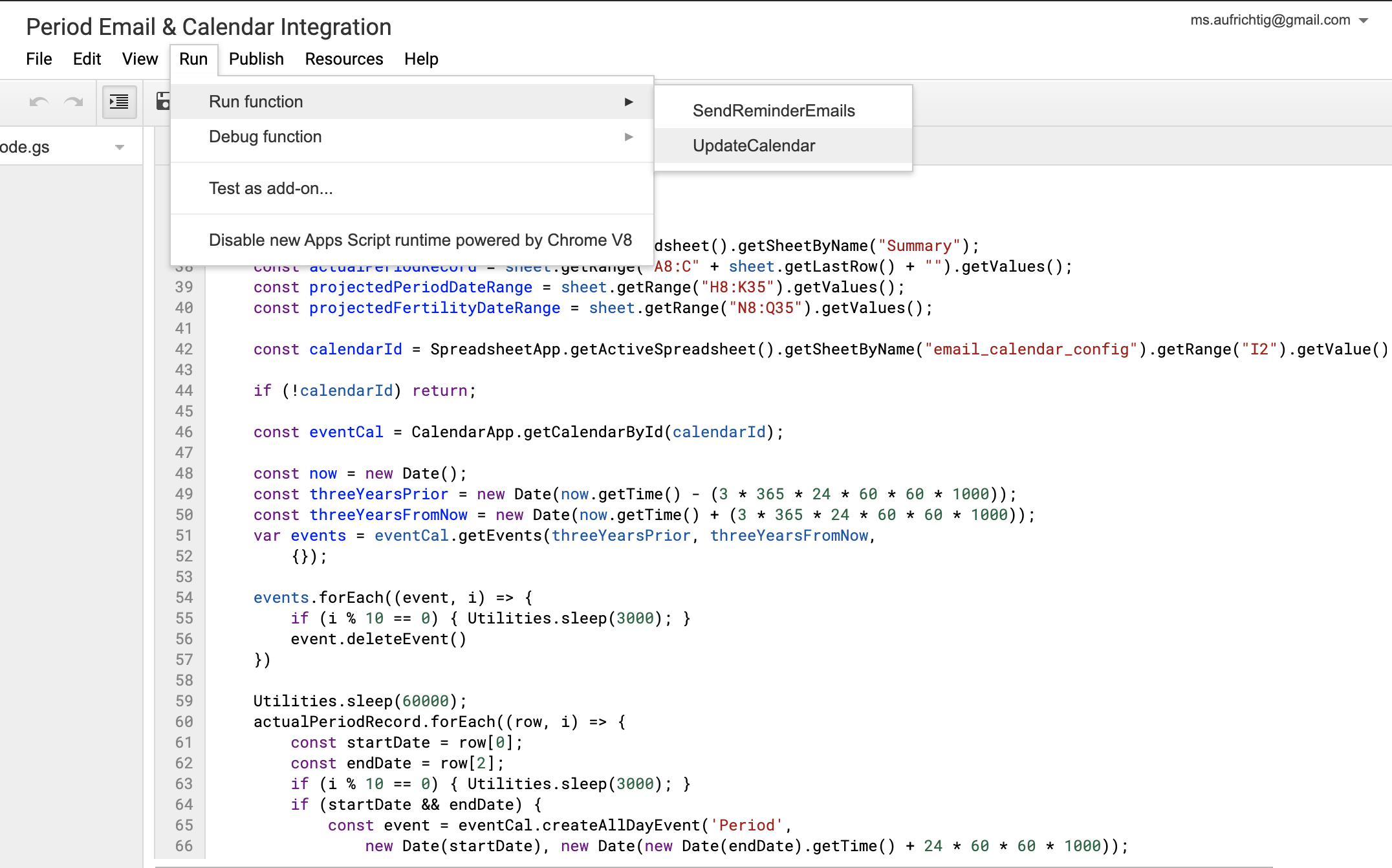Close the Run menu tab

193,59
